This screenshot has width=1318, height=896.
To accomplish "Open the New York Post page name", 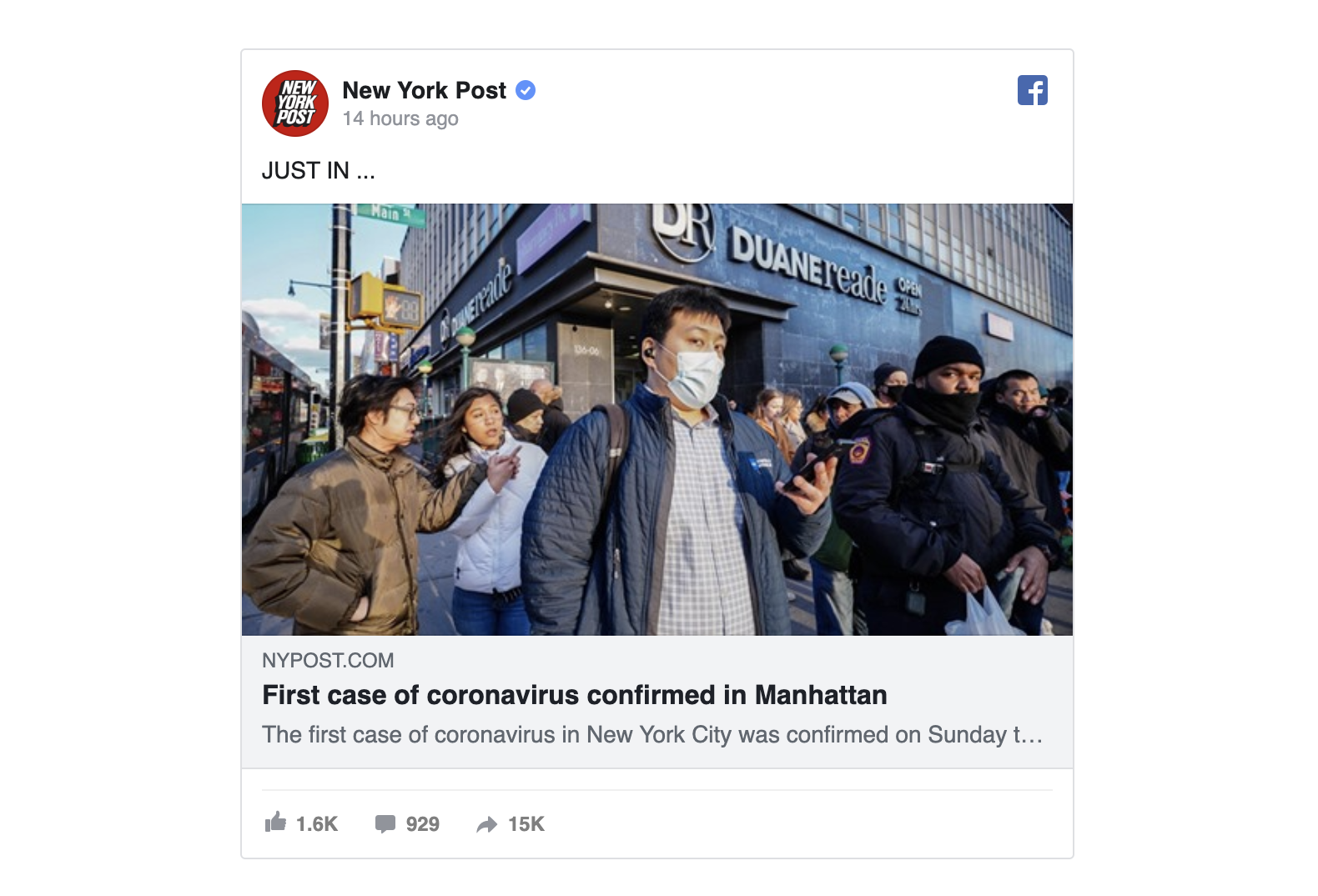I will (x=425, y=90).
